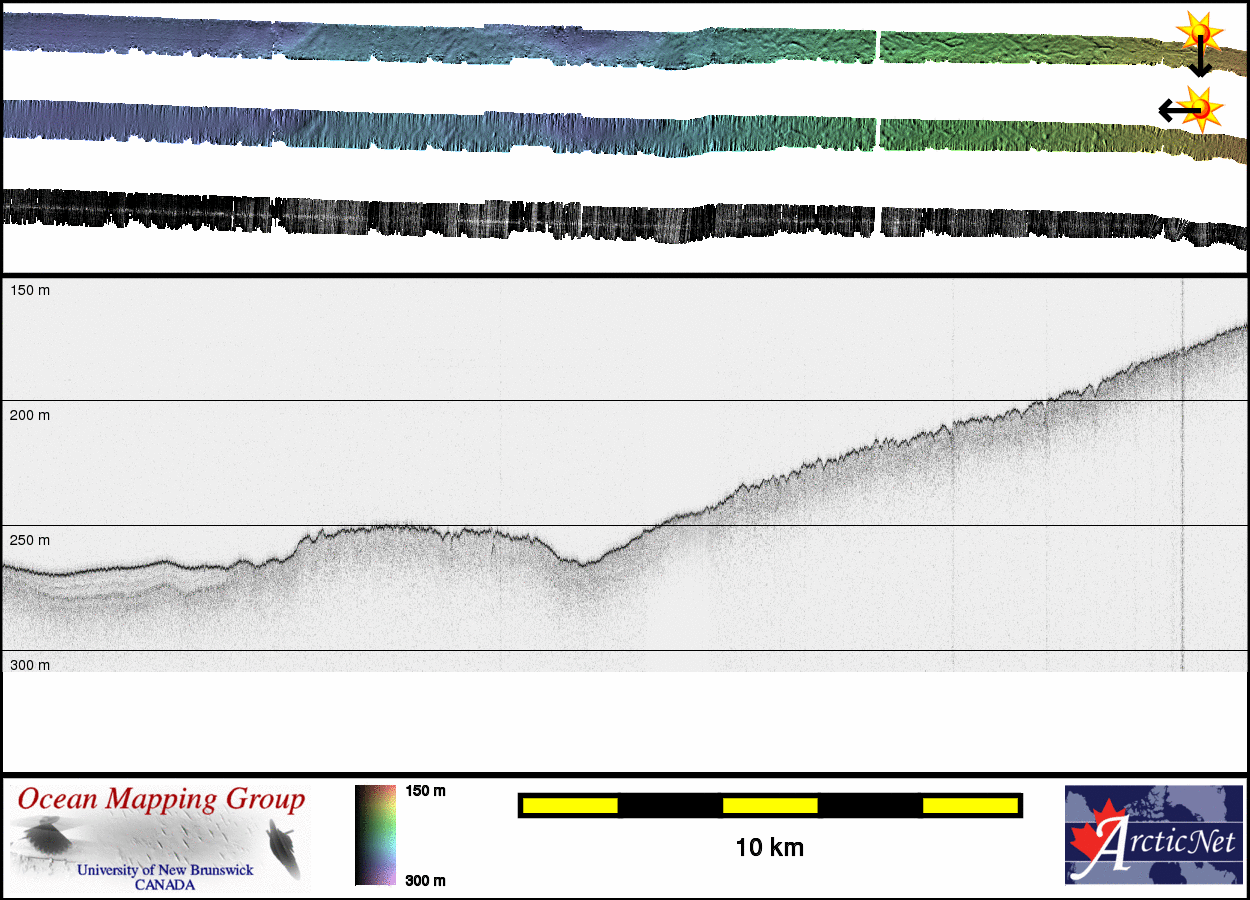The width and height of the screenshot is (1250, 900).
Task: Click the 10 km scale label
Action: 769,848
